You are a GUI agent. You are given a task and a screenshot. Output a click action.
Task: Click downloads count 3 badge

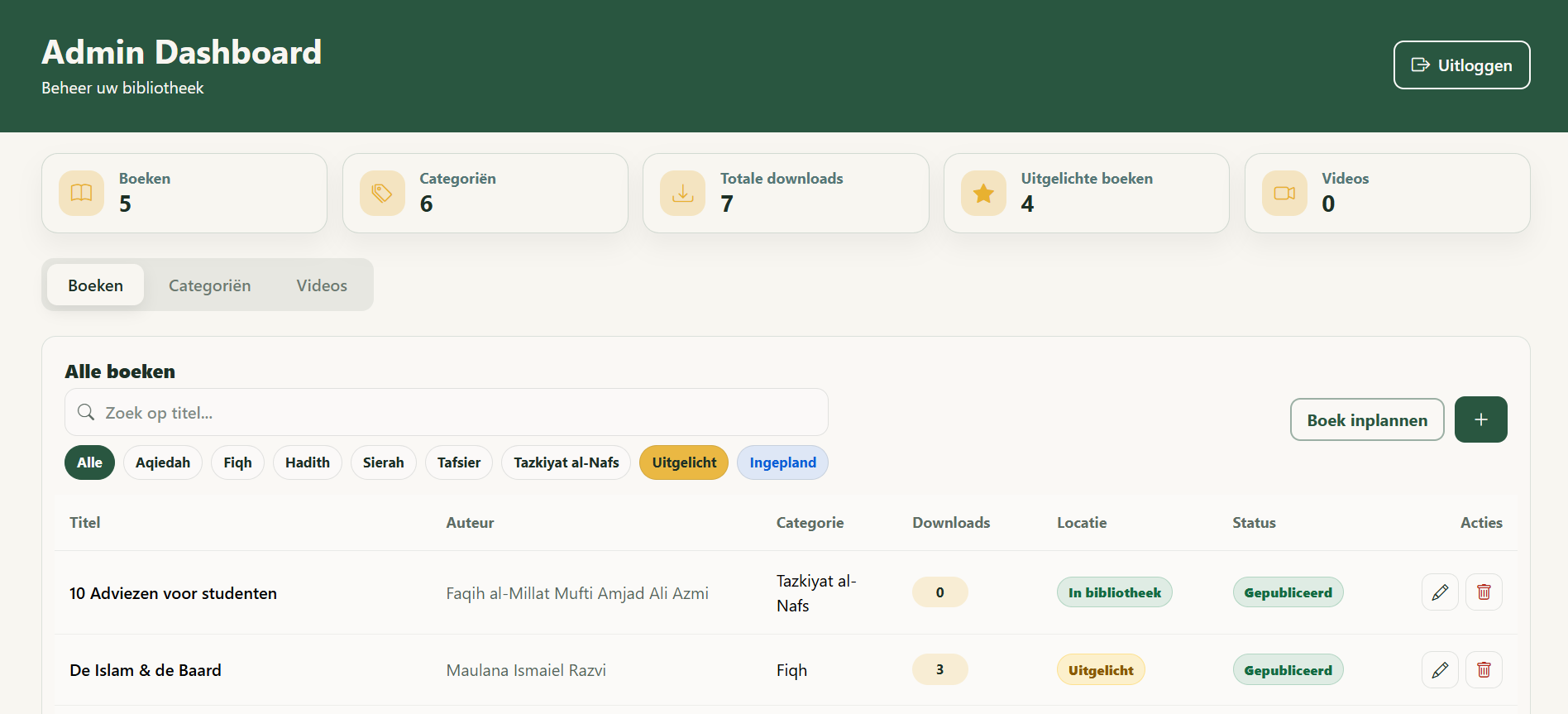[939, 669]
